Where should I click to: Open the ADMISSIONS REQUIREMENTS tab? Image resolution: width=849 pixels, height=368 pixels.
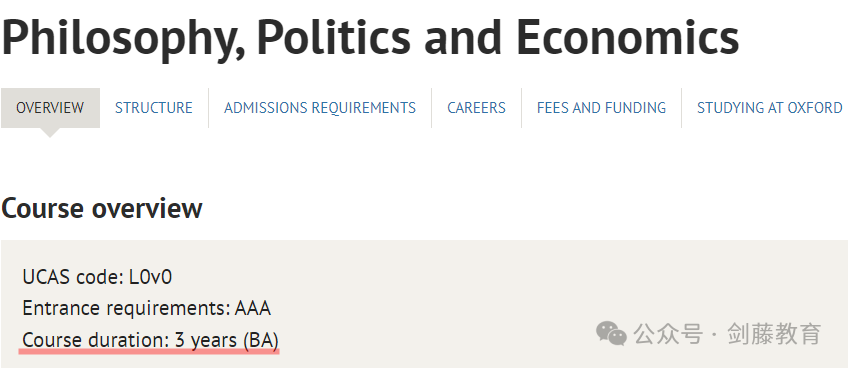320,108
